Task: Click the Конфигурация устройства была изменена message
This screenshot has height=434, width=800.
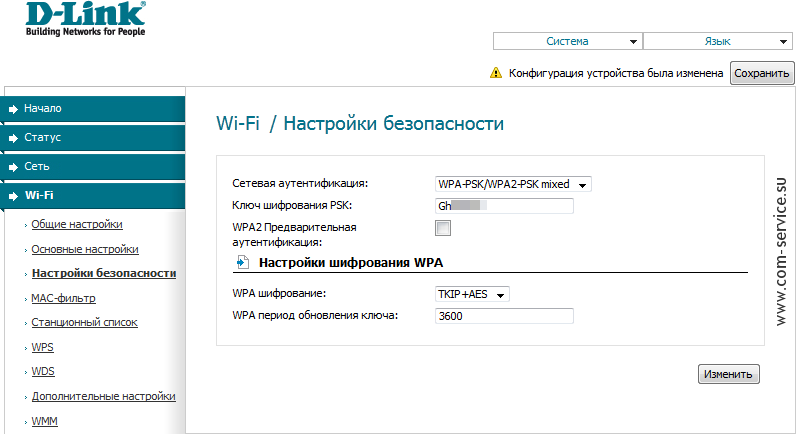Action: 616,73
